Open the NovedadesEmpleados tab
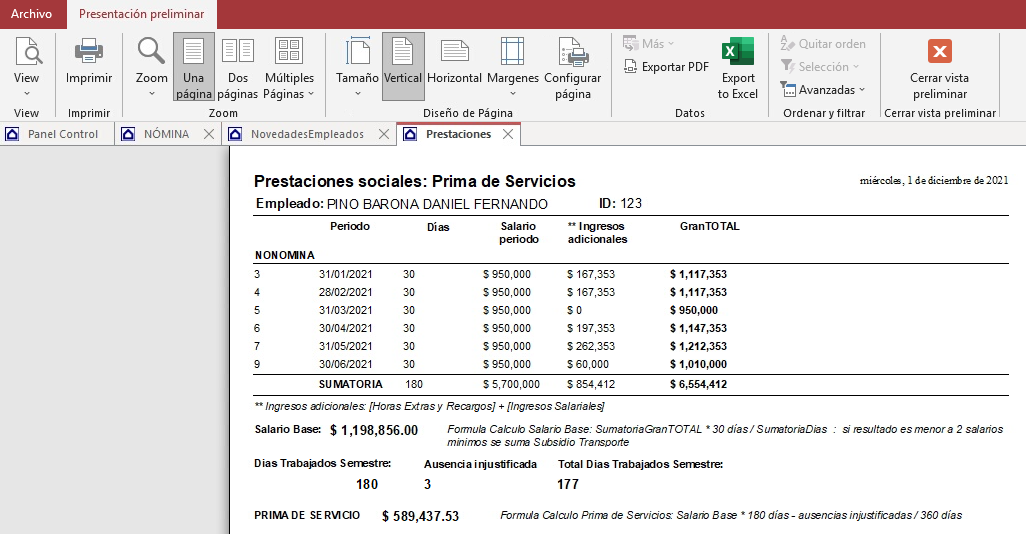The height and width of the screenshot is (534, 1026). coord(307,134)
